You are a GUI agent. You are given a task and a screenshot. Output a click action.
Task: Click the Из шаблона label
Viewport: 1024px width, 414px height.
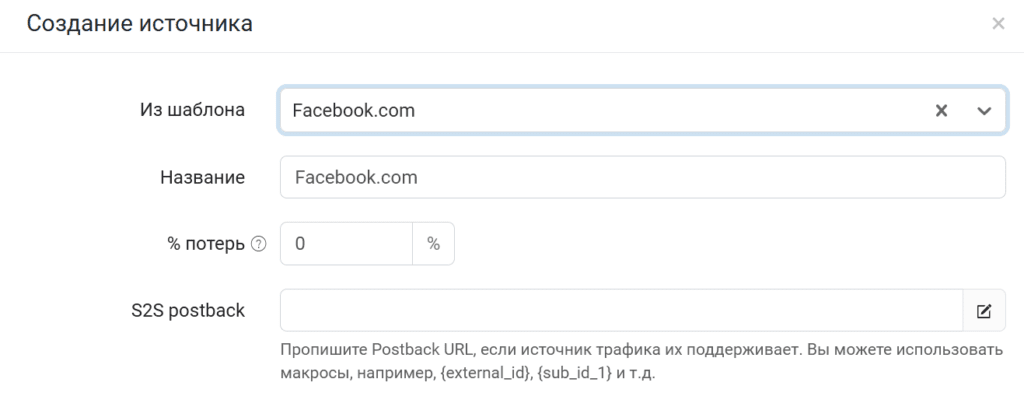[x=192, y=110]
